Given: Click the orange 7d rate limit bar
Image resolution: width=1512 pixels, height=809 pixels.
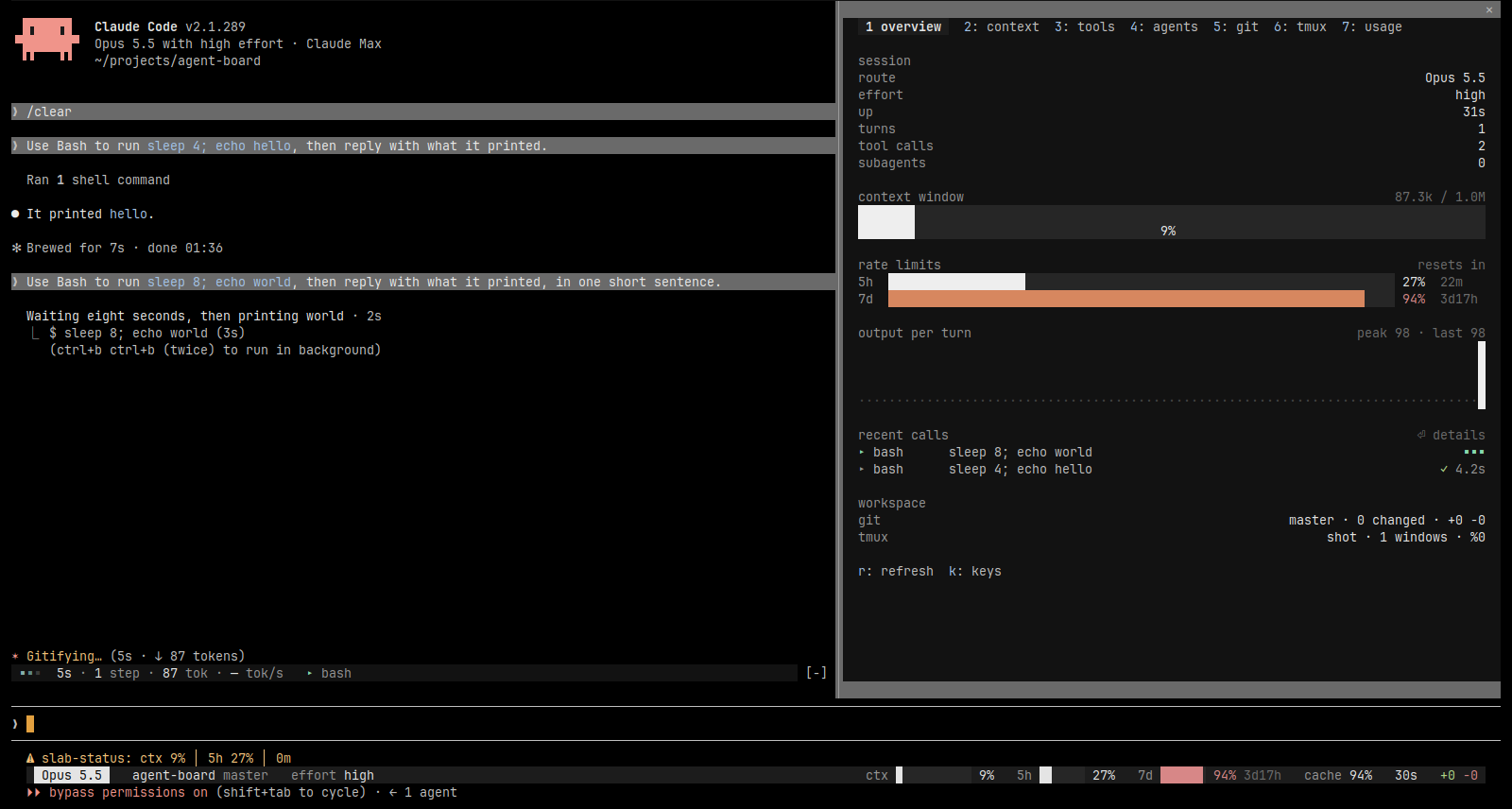Looking at the screenshot, I should 1126,299.
